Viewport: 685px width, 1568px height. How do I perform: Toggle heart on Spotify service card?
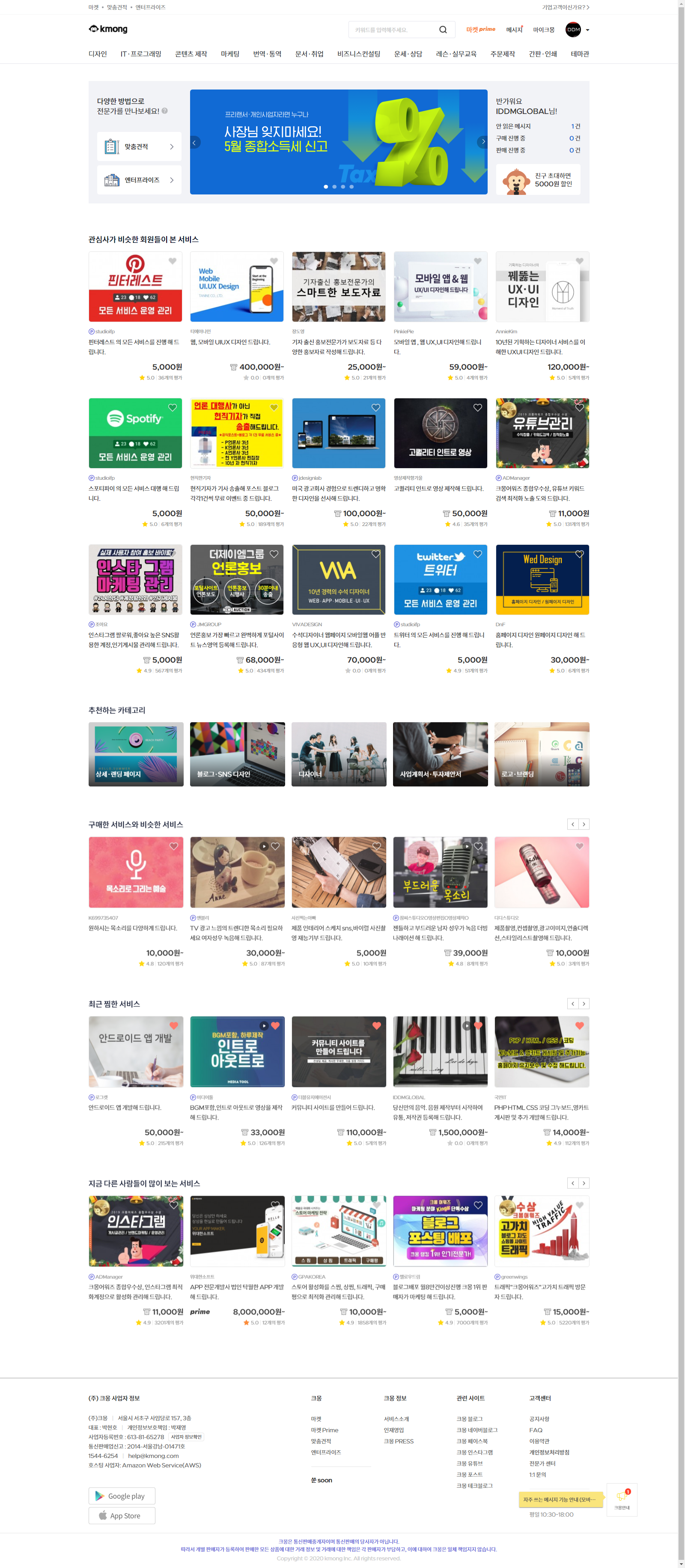[x=173, y=408]
